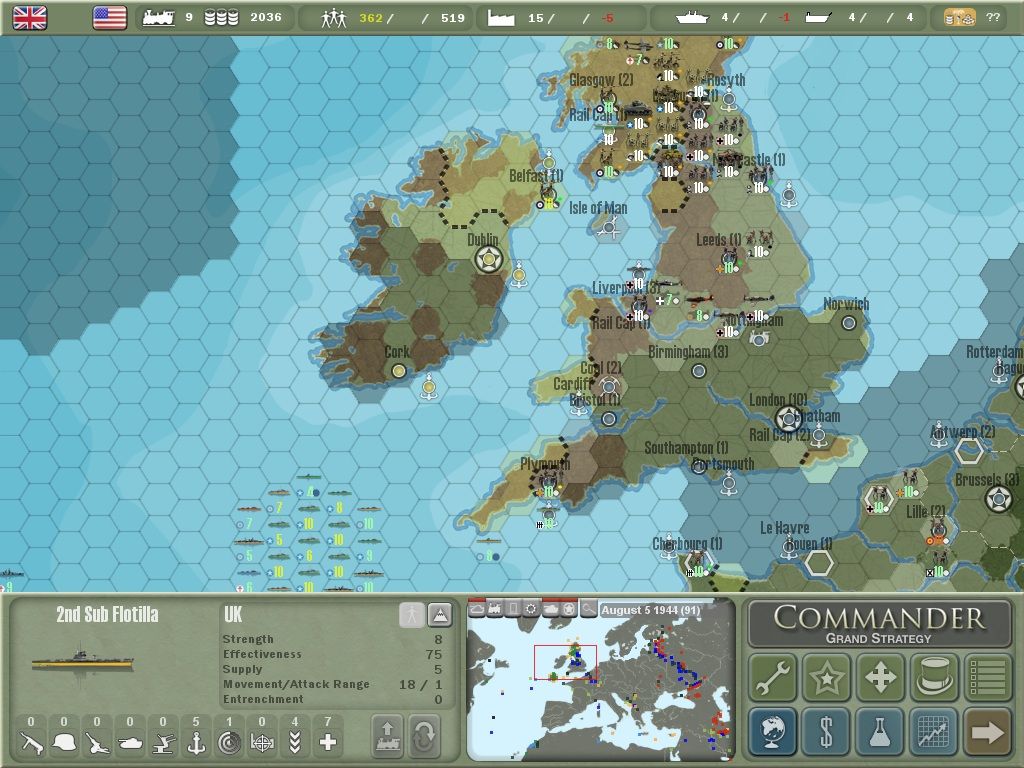Image resolution: width=1024 pixels, height=768 pixels.
Task: Click the warship convoy icon in top bar
Action: (692, 18)
